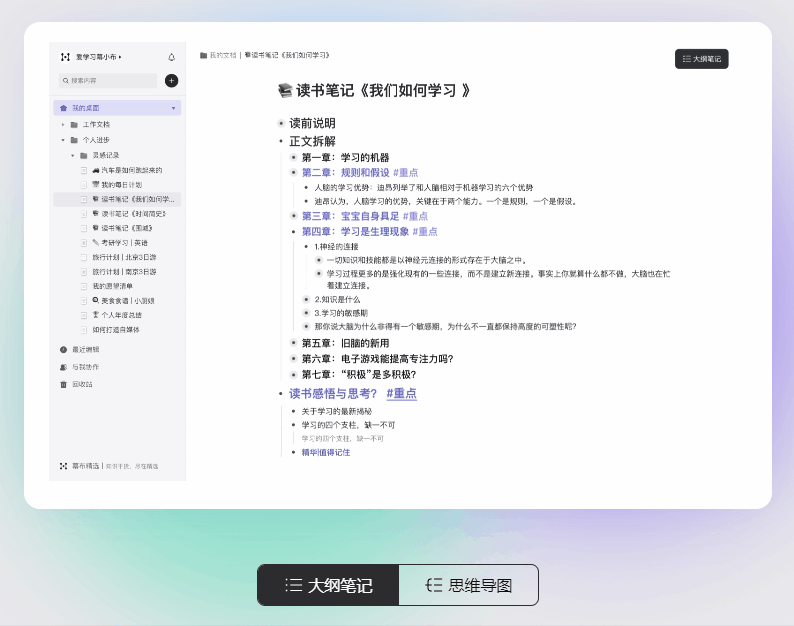Image resolution: width=794 pixels, height=626 pixels.
Task: Open the 爱学习幕小布 account dropdown
Action: tap(98, 57)
